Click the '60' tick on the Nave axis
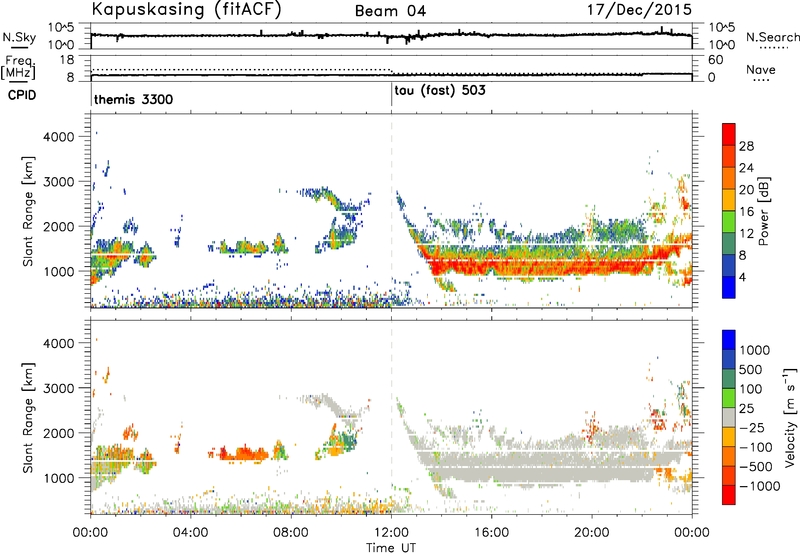The width and height of the screenshot is (800, 554). point(716,60)
